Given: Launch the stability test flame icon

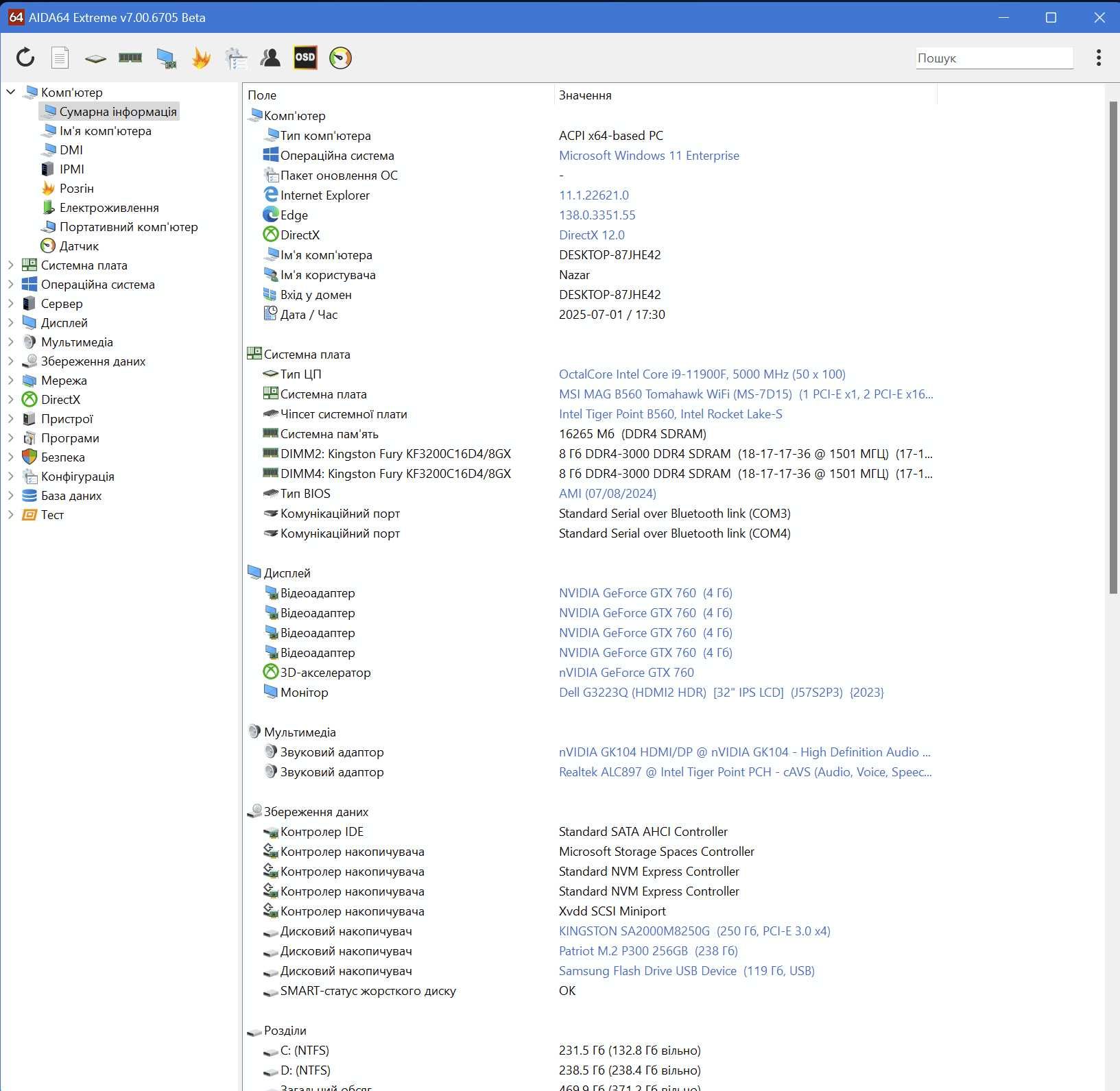Looking at the screenshot, I should 201,58.
